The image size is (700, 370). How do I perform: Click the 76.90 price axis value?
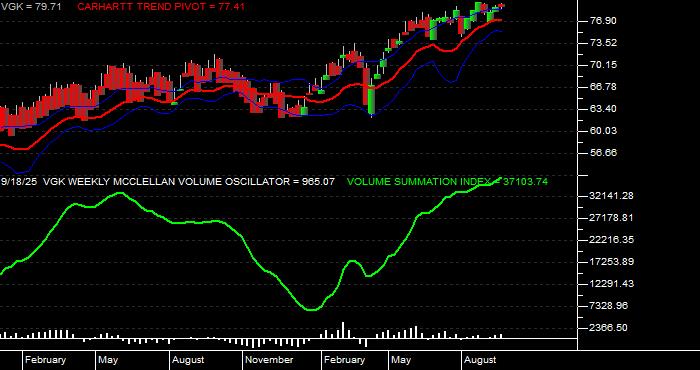[x=603, y=21]
